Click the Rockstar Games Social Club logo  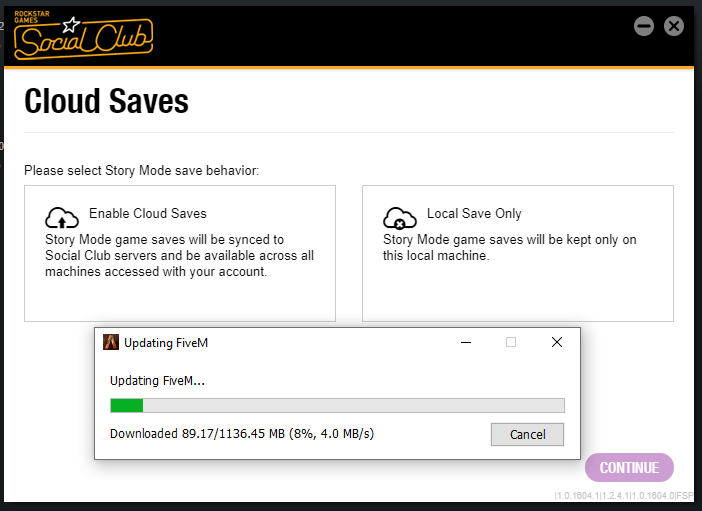83,36
